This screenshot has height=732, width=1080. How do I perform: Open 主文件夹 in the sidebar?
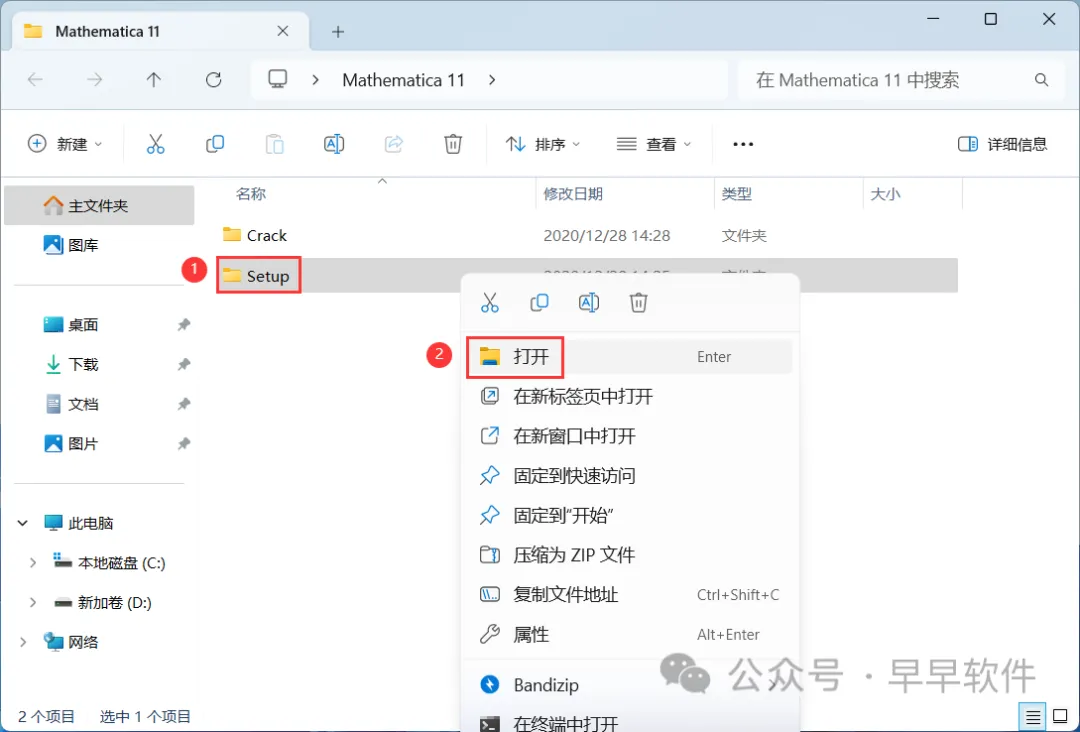tap(98, 206)
